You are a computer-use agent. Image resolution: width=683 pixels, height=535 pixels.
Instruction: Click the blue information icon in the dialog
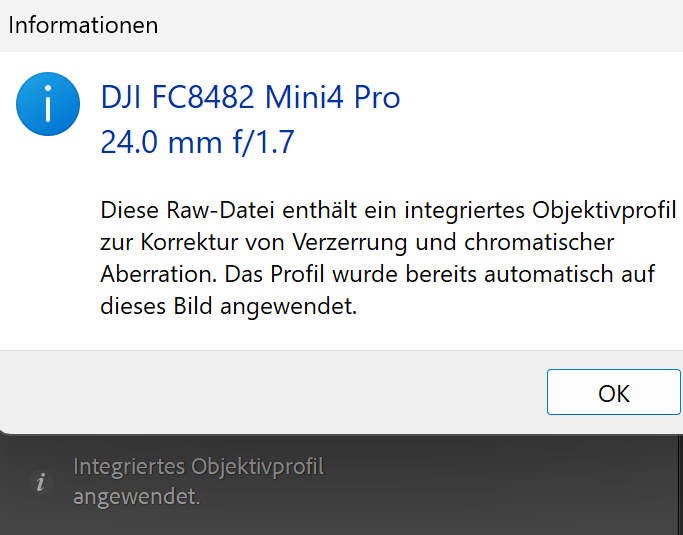(48, 104)
